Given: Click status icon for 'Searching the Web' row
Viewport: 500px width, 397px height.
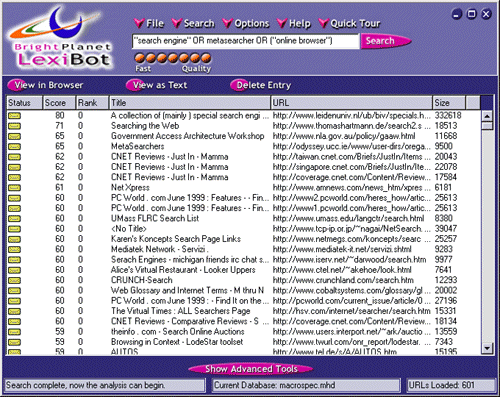Looking at the screenshot, I should (14, 126).
